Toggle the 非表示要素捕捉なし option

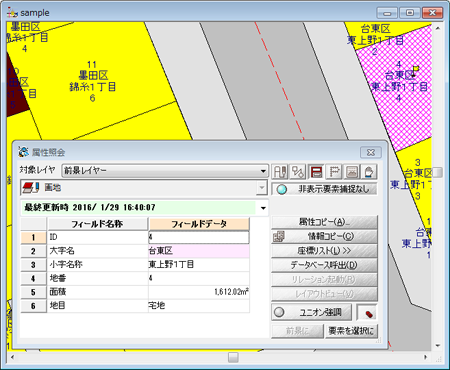click(325, 189)
